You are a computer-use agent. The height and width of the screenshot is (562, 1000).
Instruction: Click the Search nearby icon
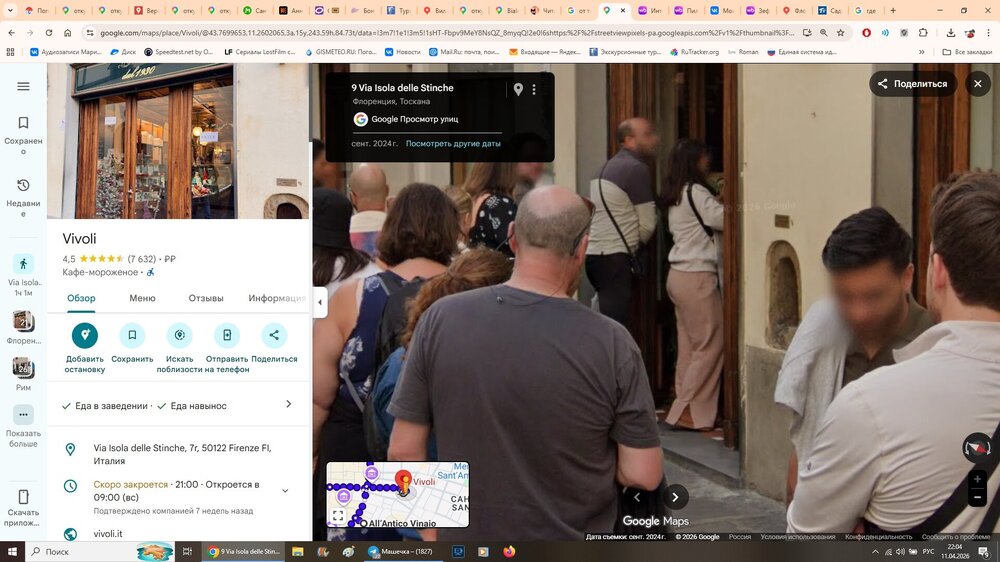pyautogui.click(x=180, y=336)
